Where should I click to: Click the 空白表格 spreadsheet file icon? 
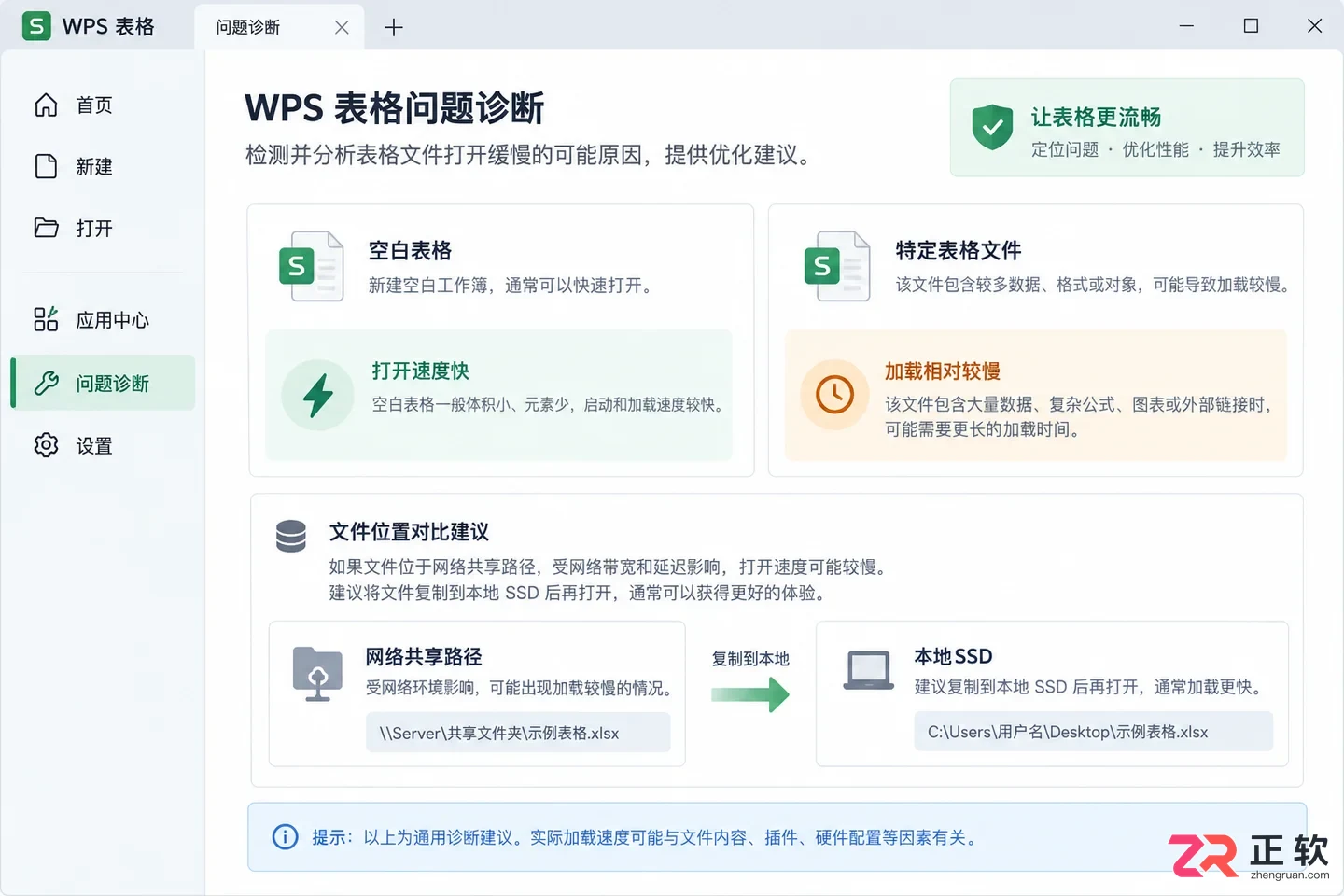click(x=312, y=266)
